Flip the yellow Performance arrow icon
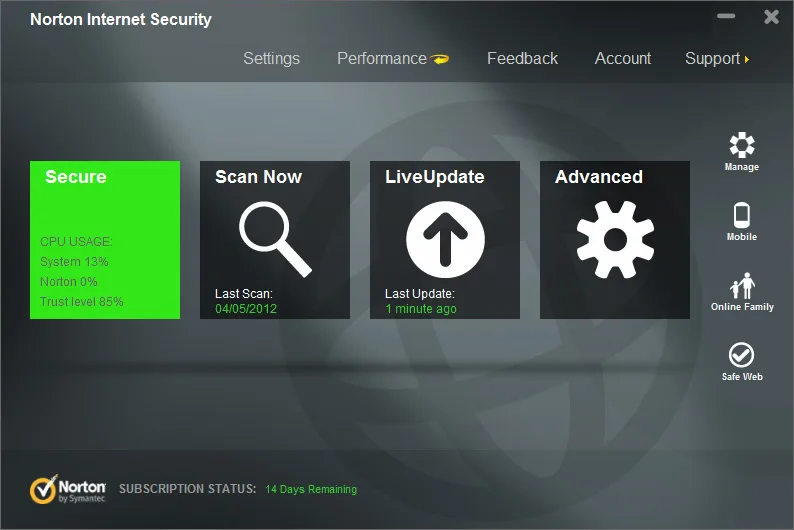The image size is (794, 530). pyautogui.click(x=440, y=59)
